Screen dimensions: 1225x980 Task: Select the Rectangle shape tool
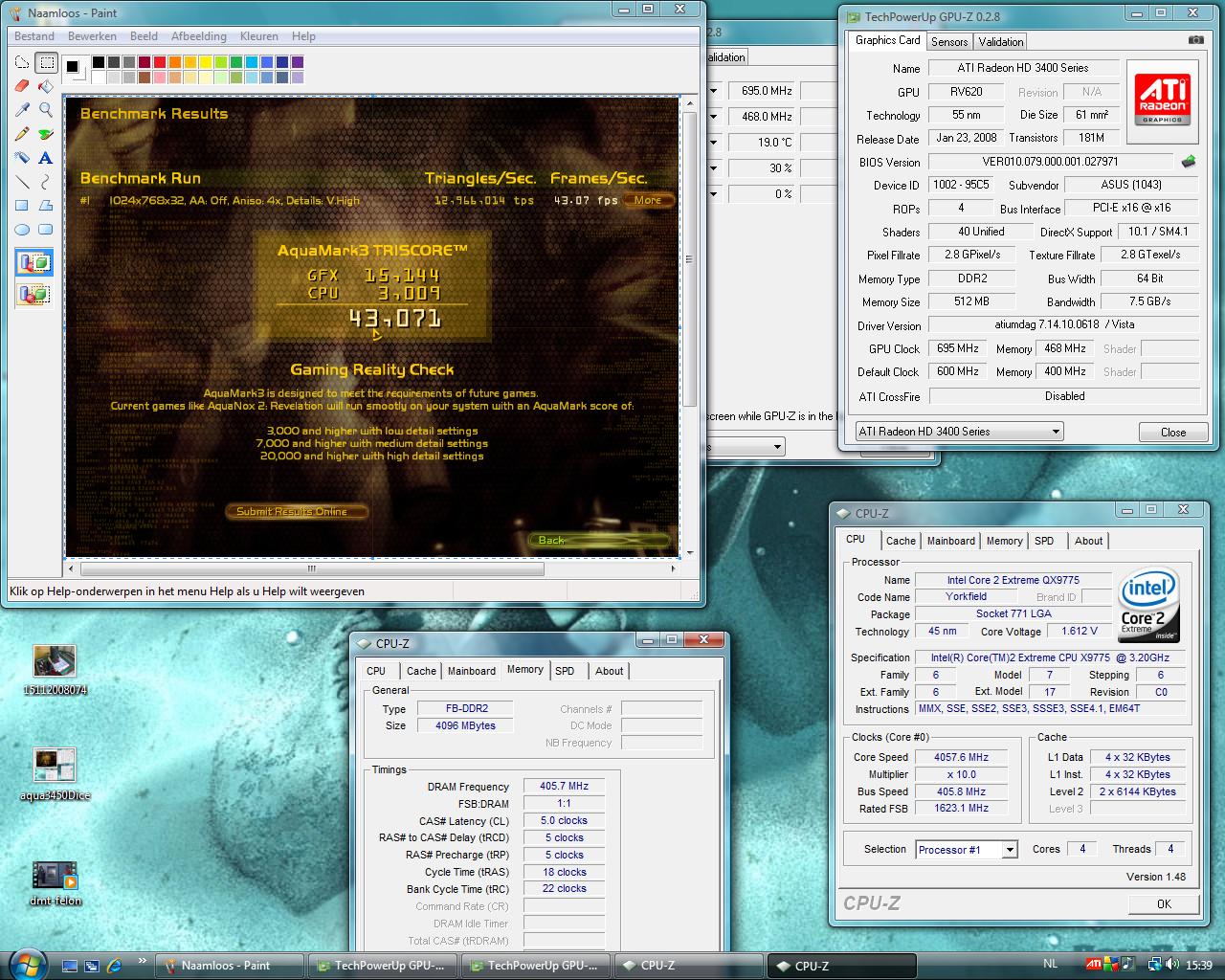pyautogui.click(x=22, y=206)
